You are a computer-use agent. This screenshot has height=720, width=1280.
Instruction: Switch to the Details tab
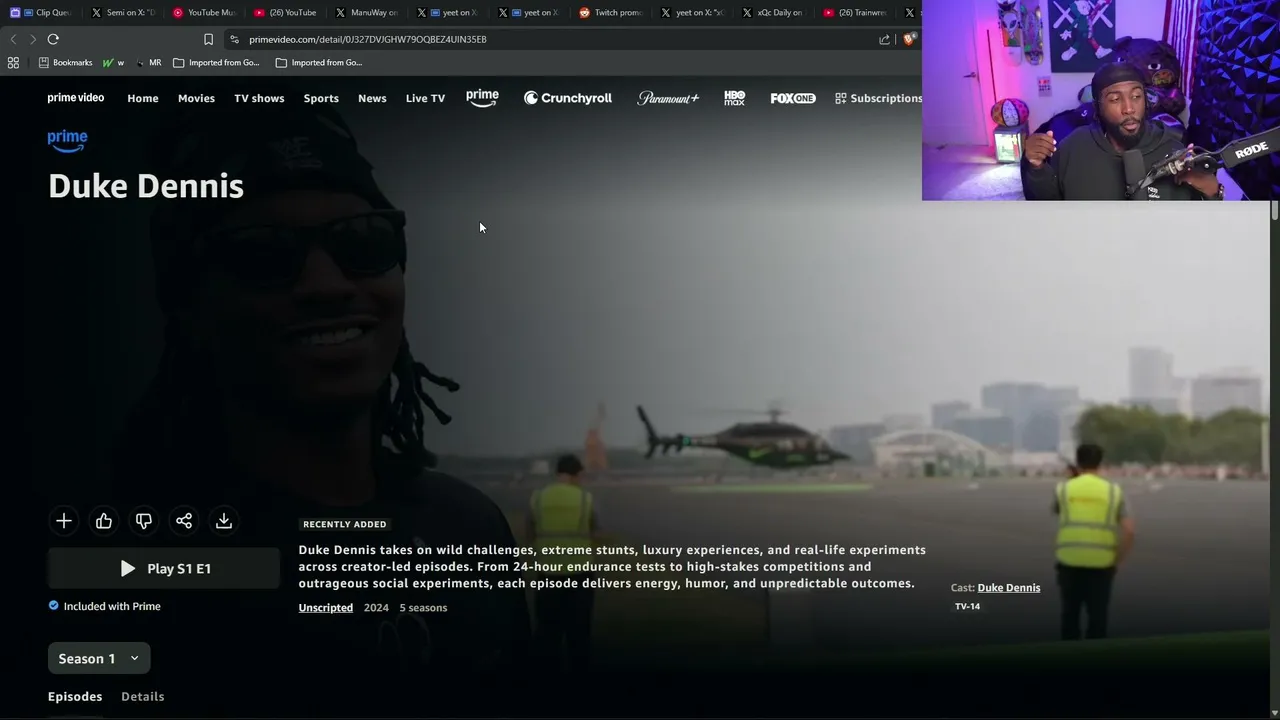[x=143, y=696]
